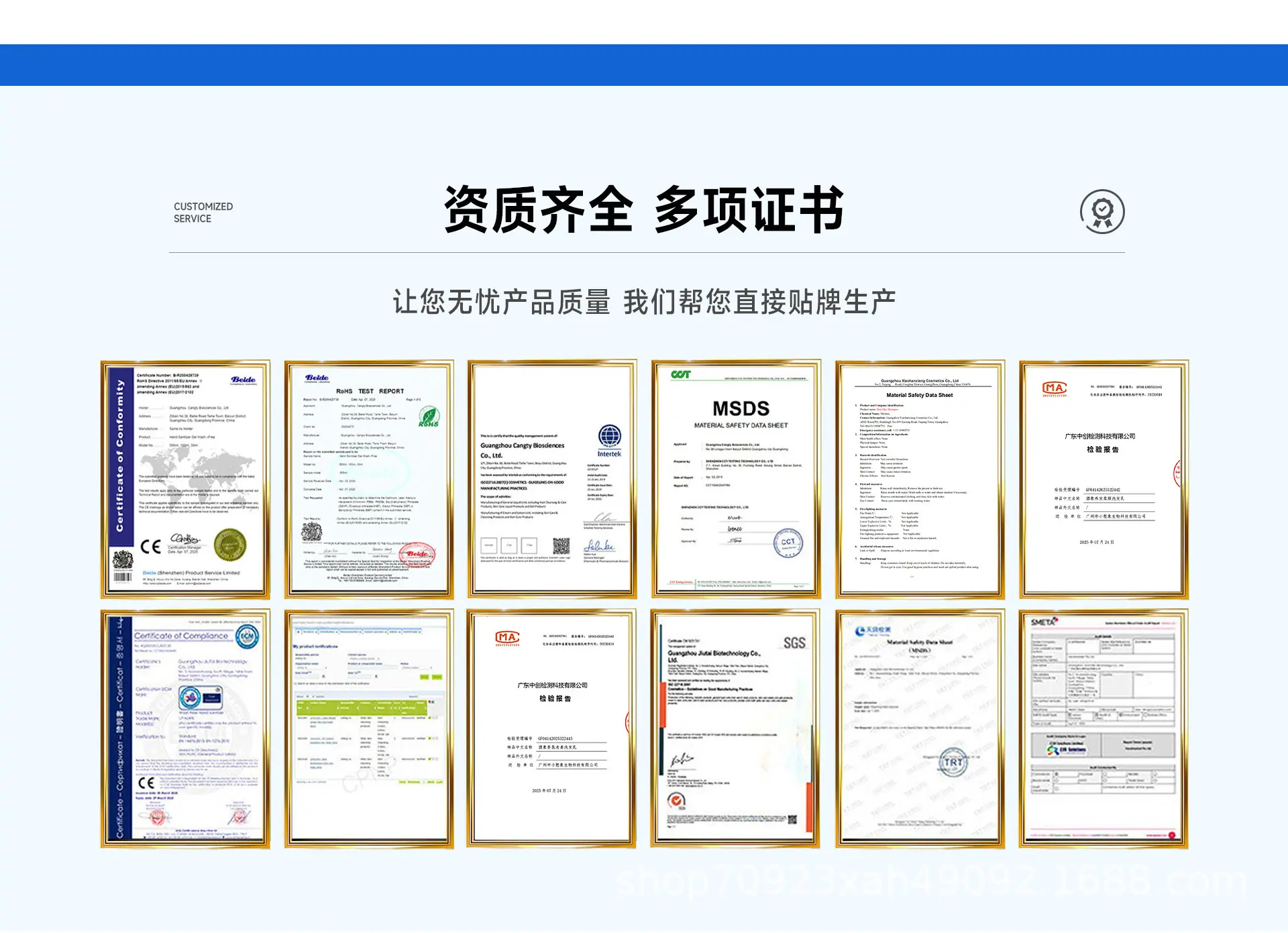Viewport: 1288px width, 933px height.
Task: Click the TRT round stamp
Action: pyautogui.click(x=953, y=763)
